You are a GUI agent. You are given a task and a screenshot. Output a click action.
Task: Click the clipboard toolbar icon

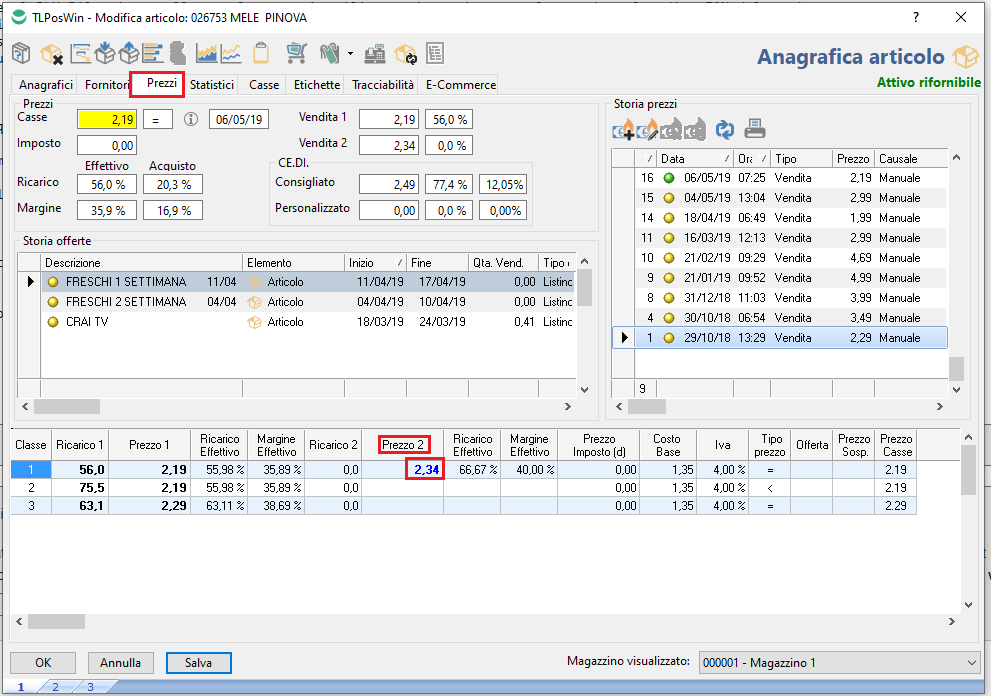[262, 53]
